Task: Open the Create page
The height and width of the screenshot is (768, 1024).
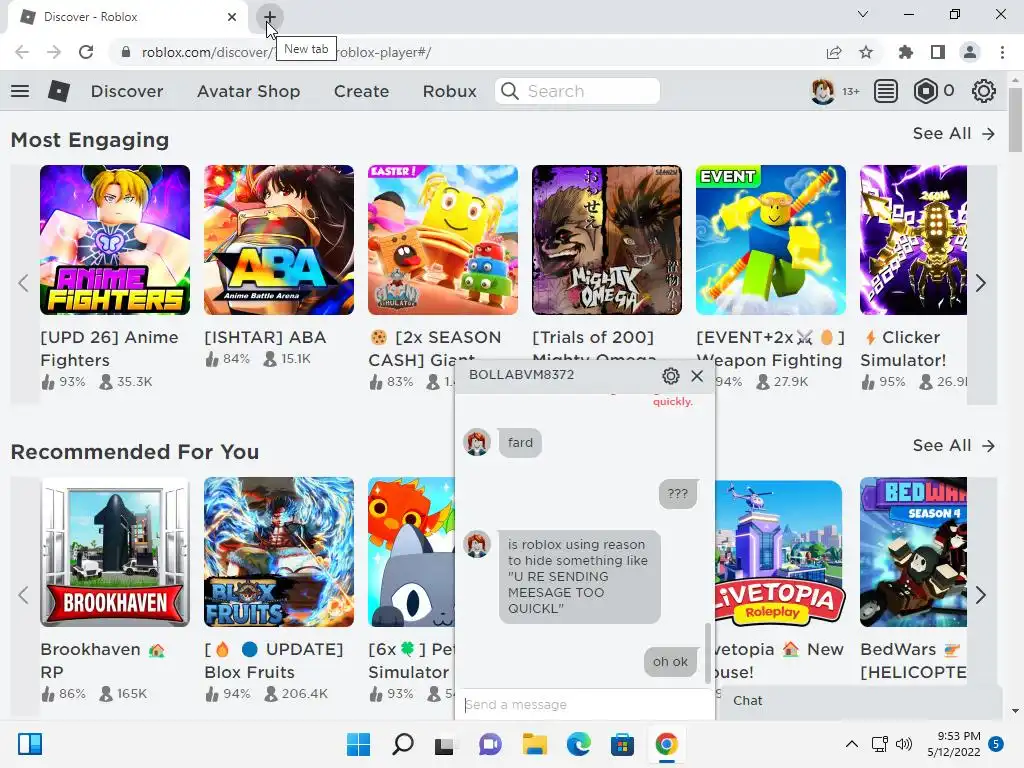Action: (361, 91)
